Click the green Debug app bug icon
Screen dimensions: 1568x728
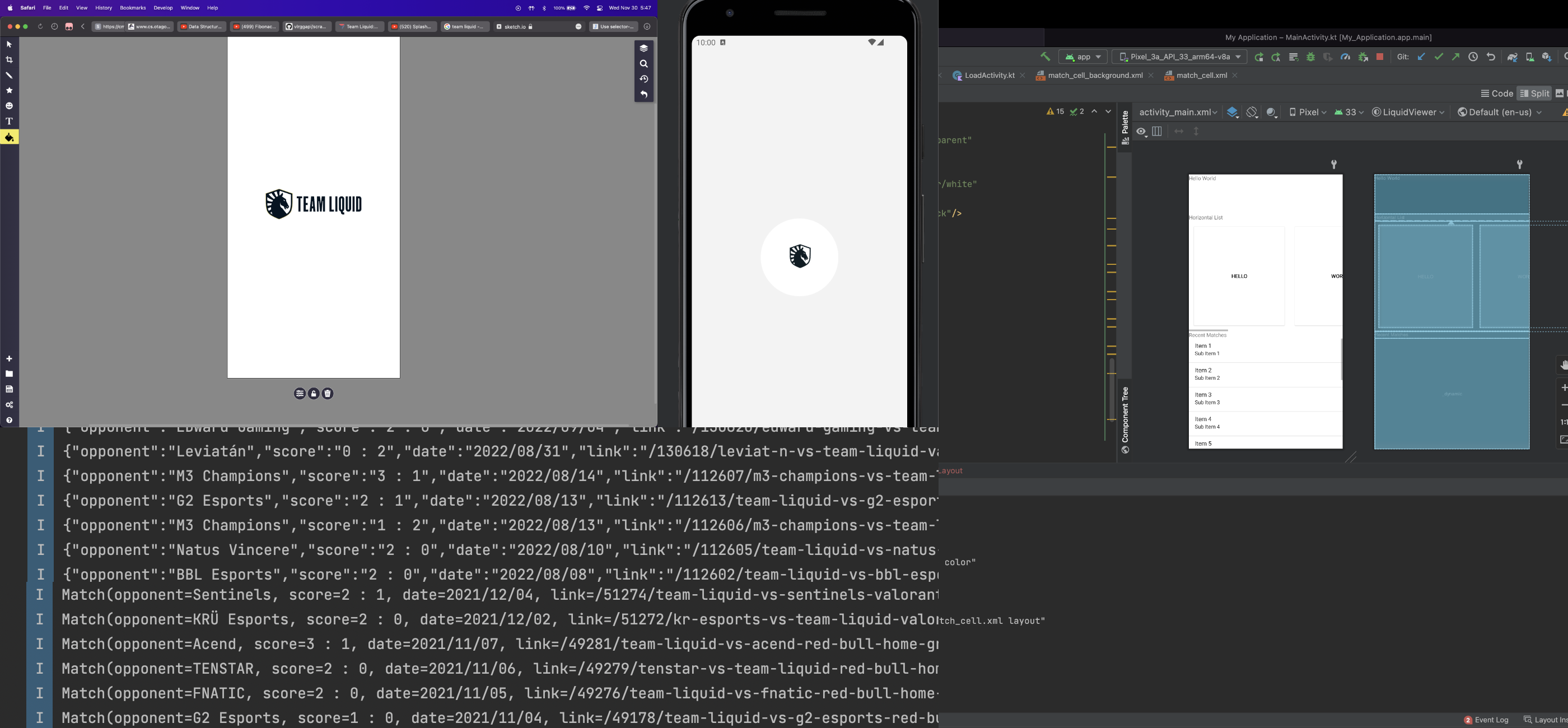1310,57
